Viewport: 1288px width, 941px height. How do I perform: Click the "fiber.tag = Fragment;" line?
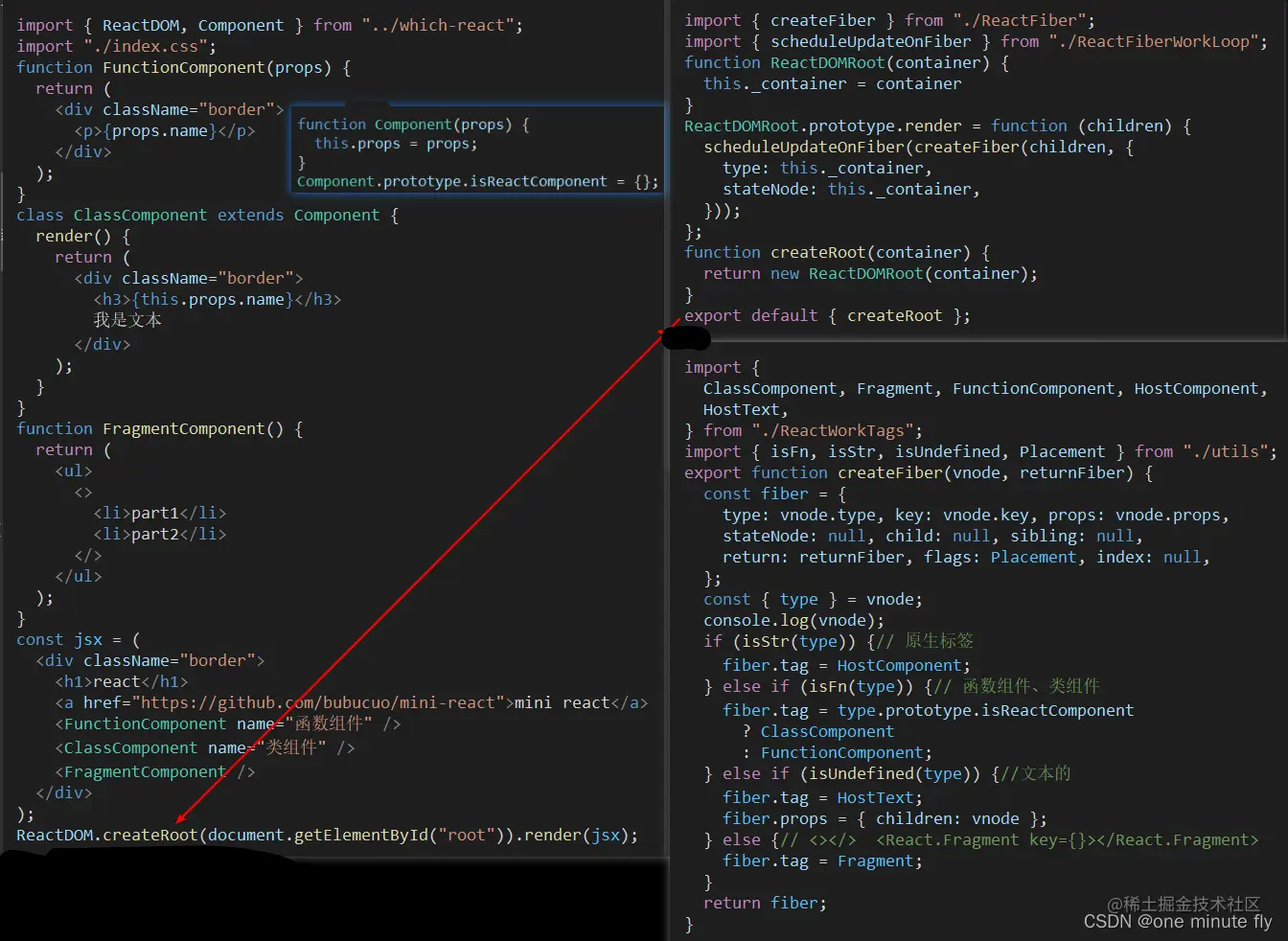[822, 861]
